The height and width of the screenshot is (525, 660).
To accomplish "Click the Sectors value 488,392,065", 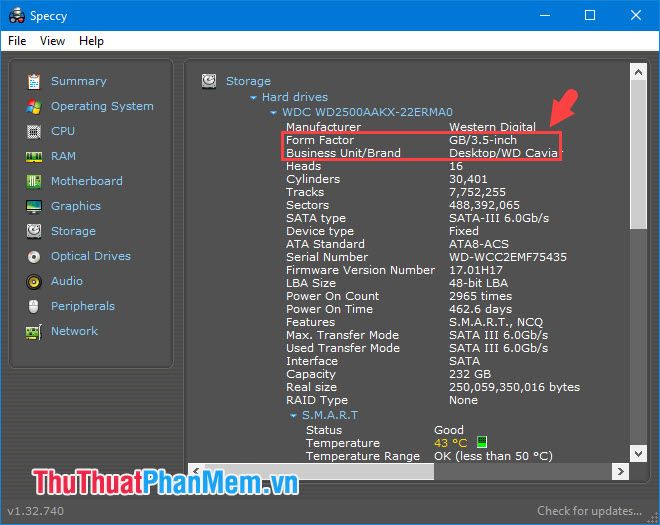I will click(x=484, y=205).
